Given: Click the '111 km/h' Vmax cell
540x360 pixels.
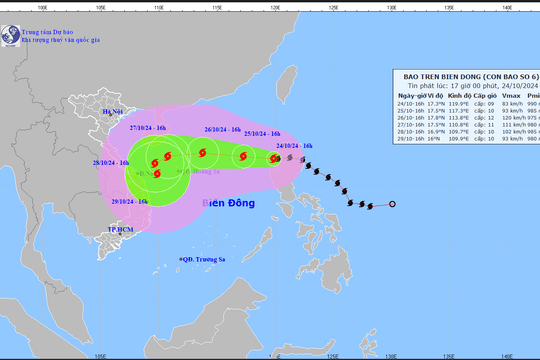Looking at the screenshot, I should coord(514,125).
